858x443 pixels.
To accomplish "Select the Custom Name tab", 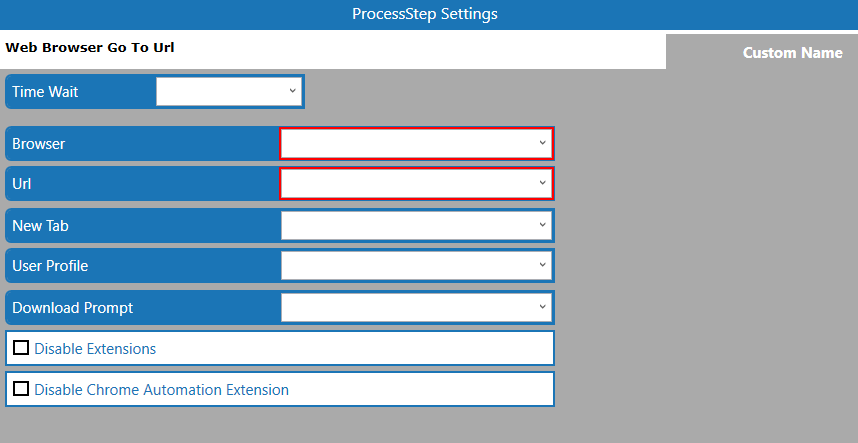I will tap(792, 53).
